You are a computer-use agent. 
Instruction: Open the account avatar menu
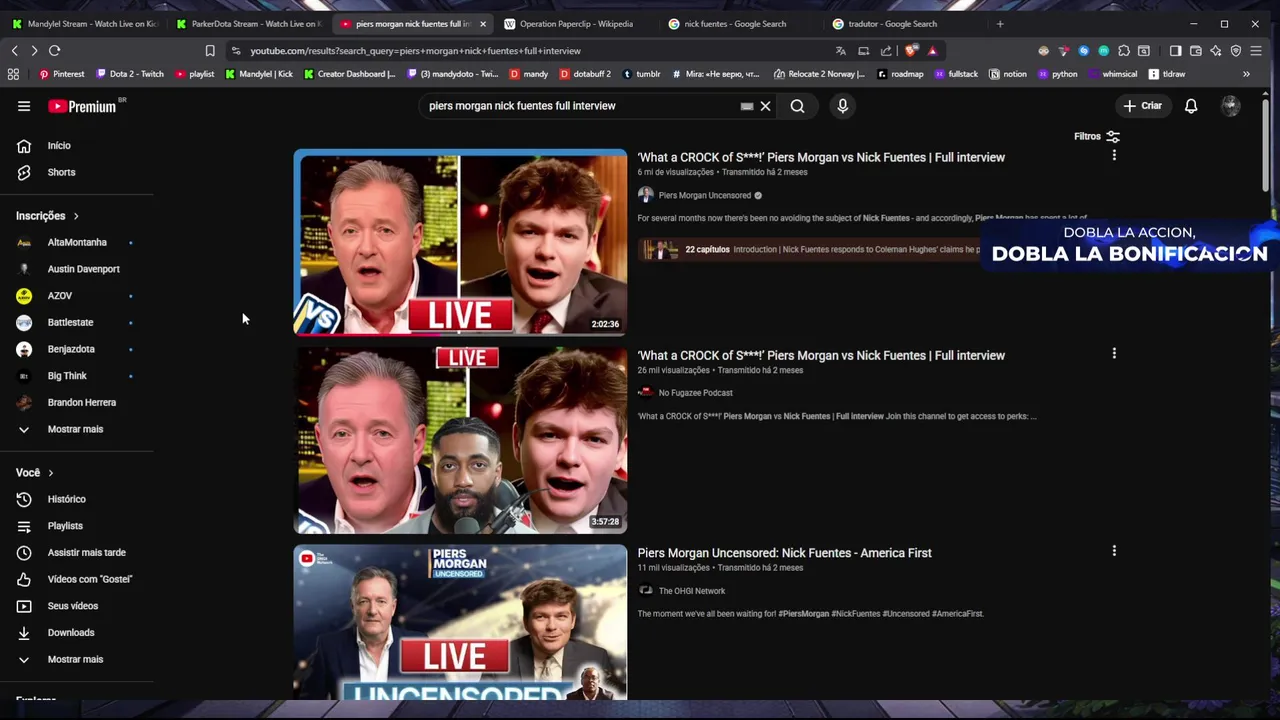(1231, 106)
